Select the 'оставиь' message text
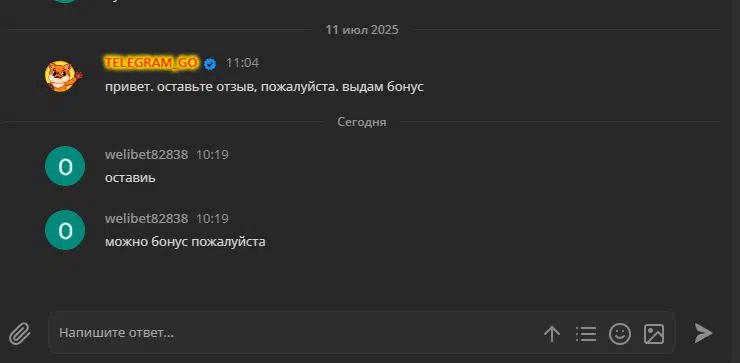The width and height of the screenshot is (740, 363). [130, 178]
